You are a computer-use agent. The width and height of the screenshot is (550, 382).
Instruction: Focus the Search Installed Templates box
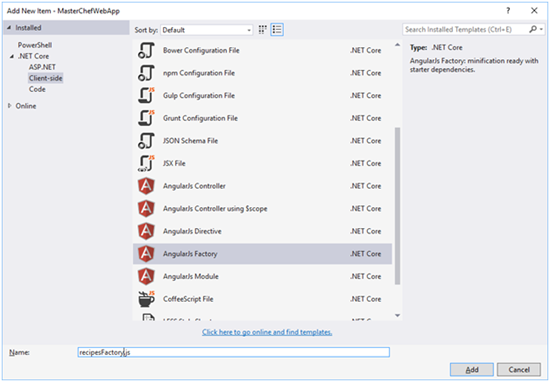pyautogui.click(x=465, y=29)
